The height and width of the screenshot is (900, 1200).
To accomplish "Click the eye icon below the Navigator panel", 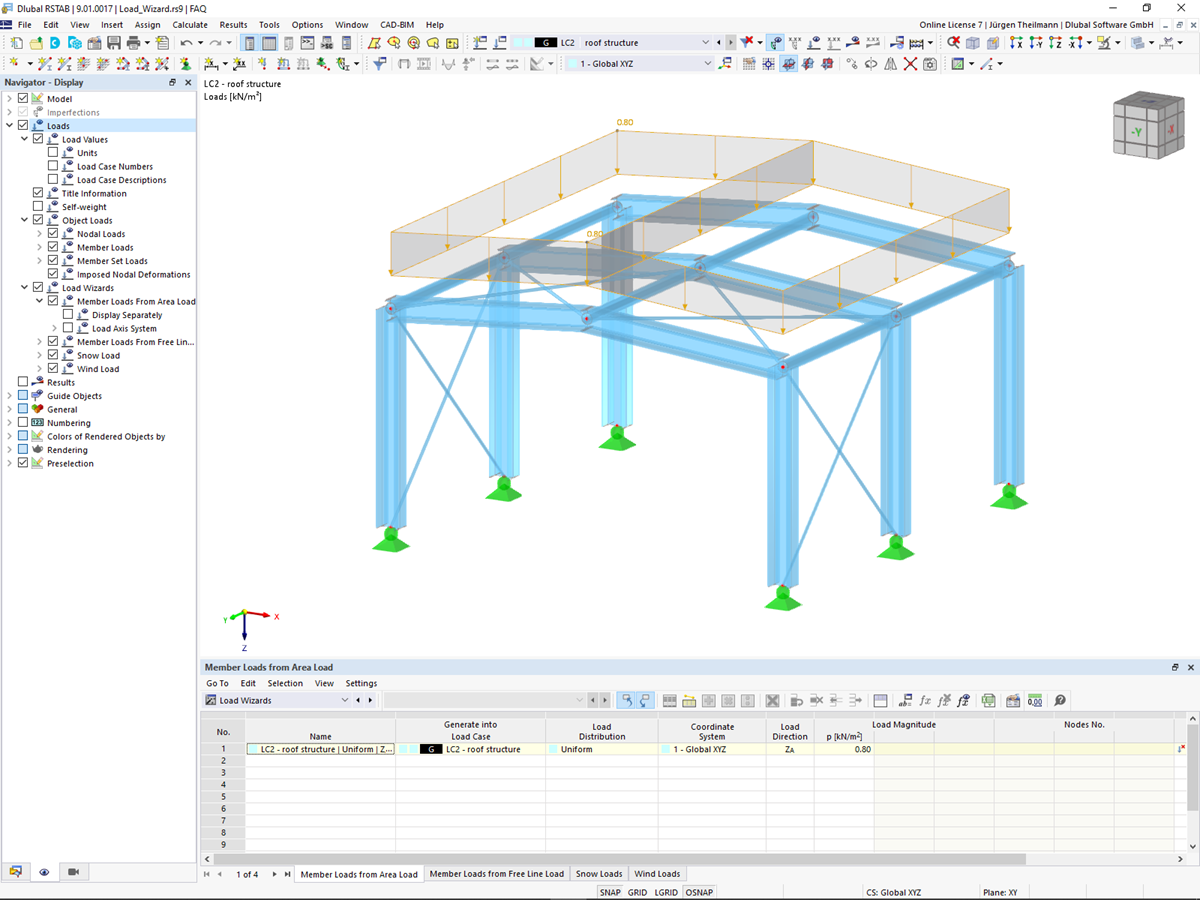I will (x=43, y=872).
